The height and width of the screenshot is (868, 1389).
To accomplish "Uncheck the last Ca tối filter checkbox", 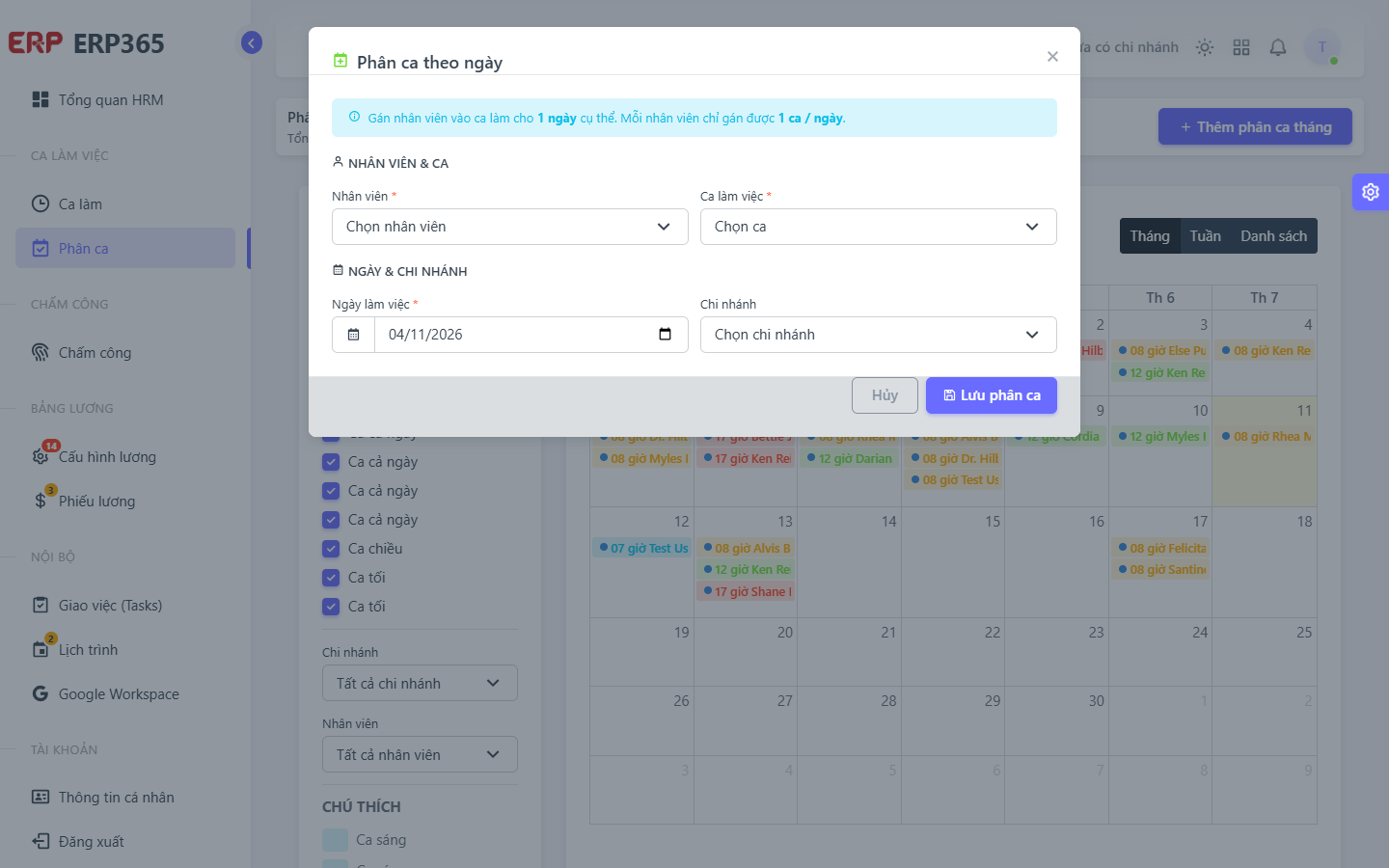I will point(331,607).
